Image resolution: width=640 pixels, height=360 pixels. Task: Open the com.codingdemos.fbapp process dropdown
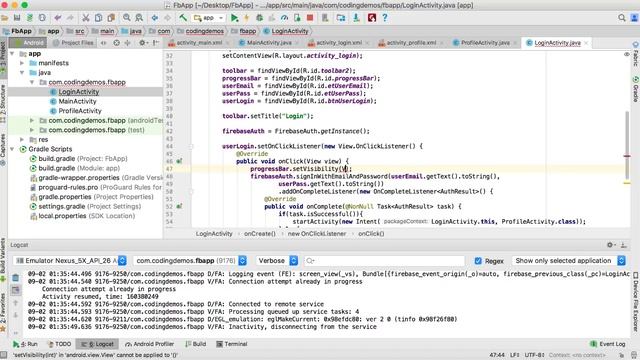(190, 260)
